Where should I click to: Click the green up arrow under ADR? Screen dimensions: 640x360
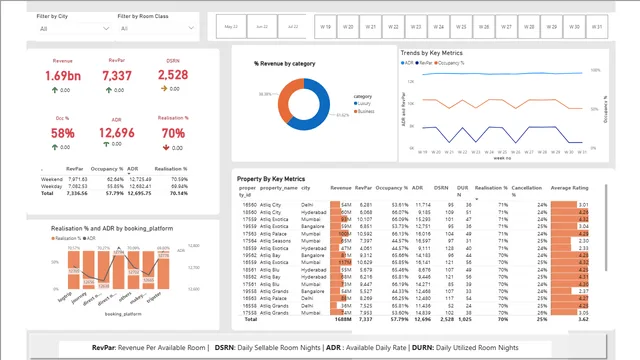[106, 144]
